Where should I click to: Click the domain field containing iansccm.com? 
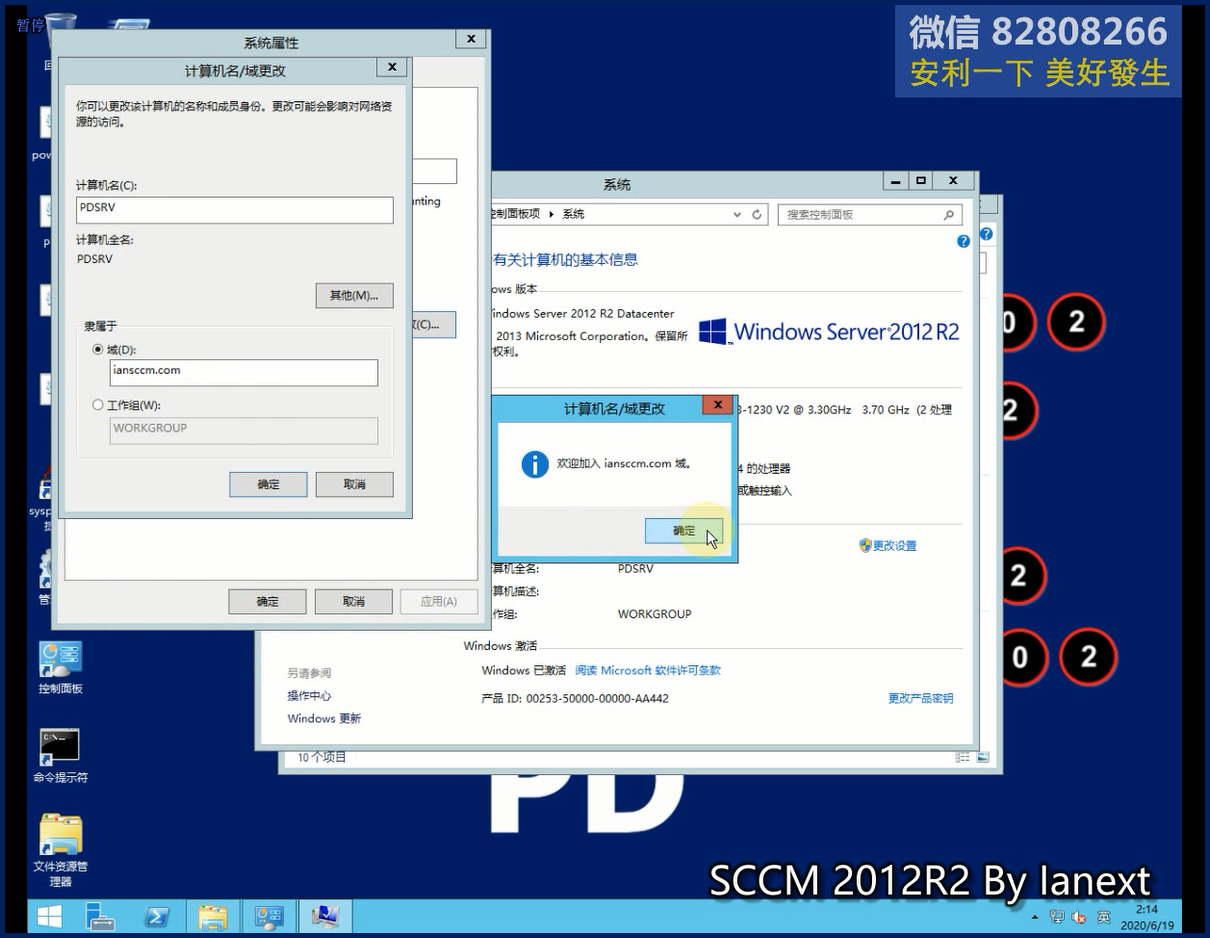244,372
